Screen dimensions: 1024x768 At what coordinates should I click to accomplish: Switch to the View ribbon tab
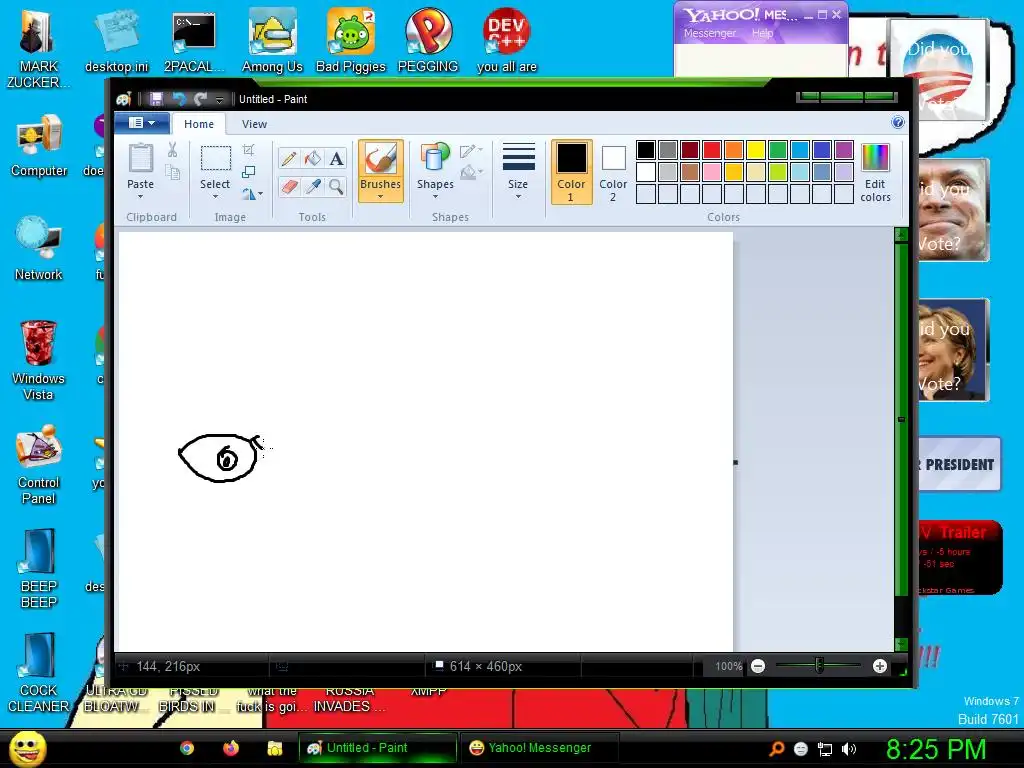(254, 124)
